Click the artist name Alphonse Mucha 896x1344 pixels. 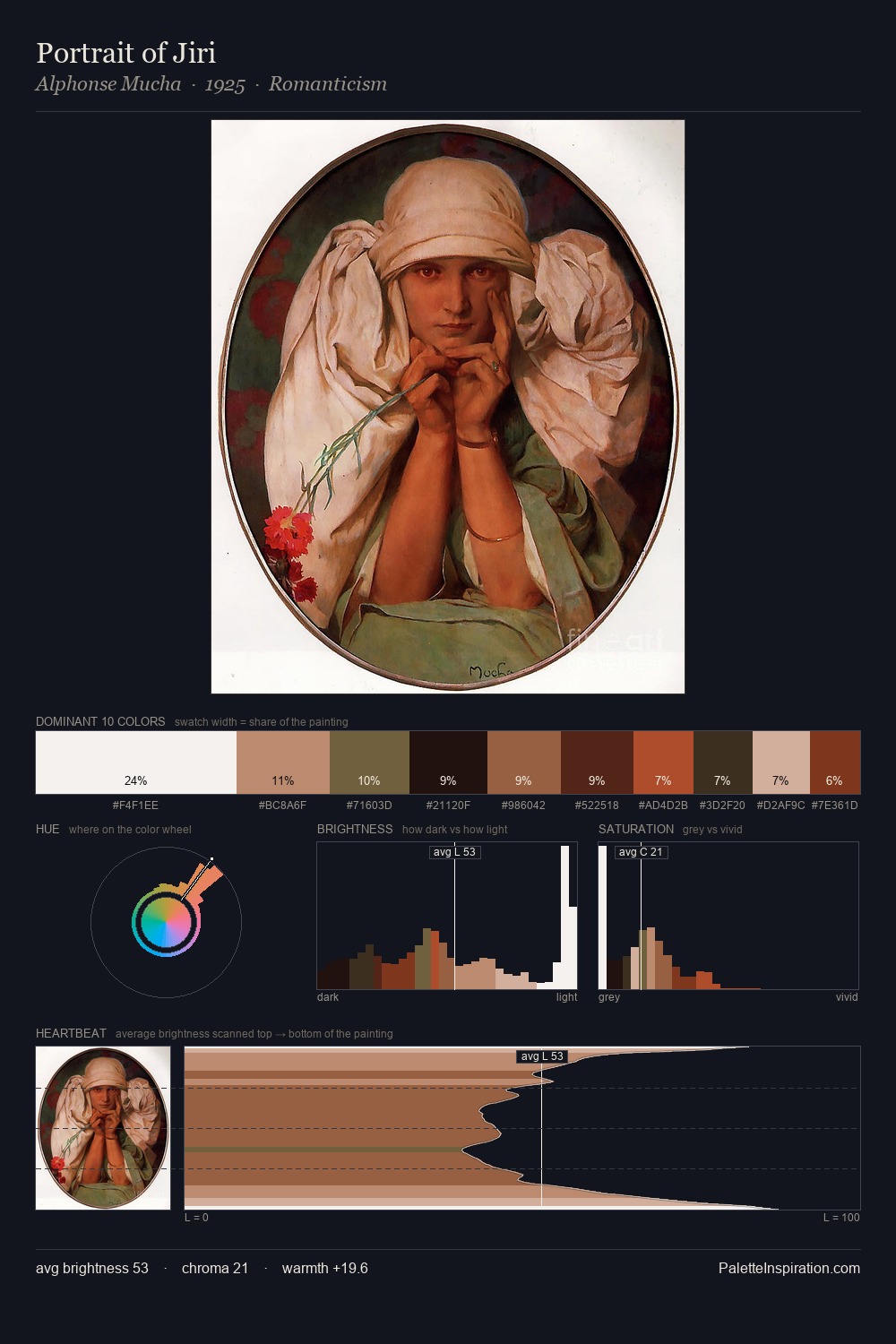(x=108, y=84)
